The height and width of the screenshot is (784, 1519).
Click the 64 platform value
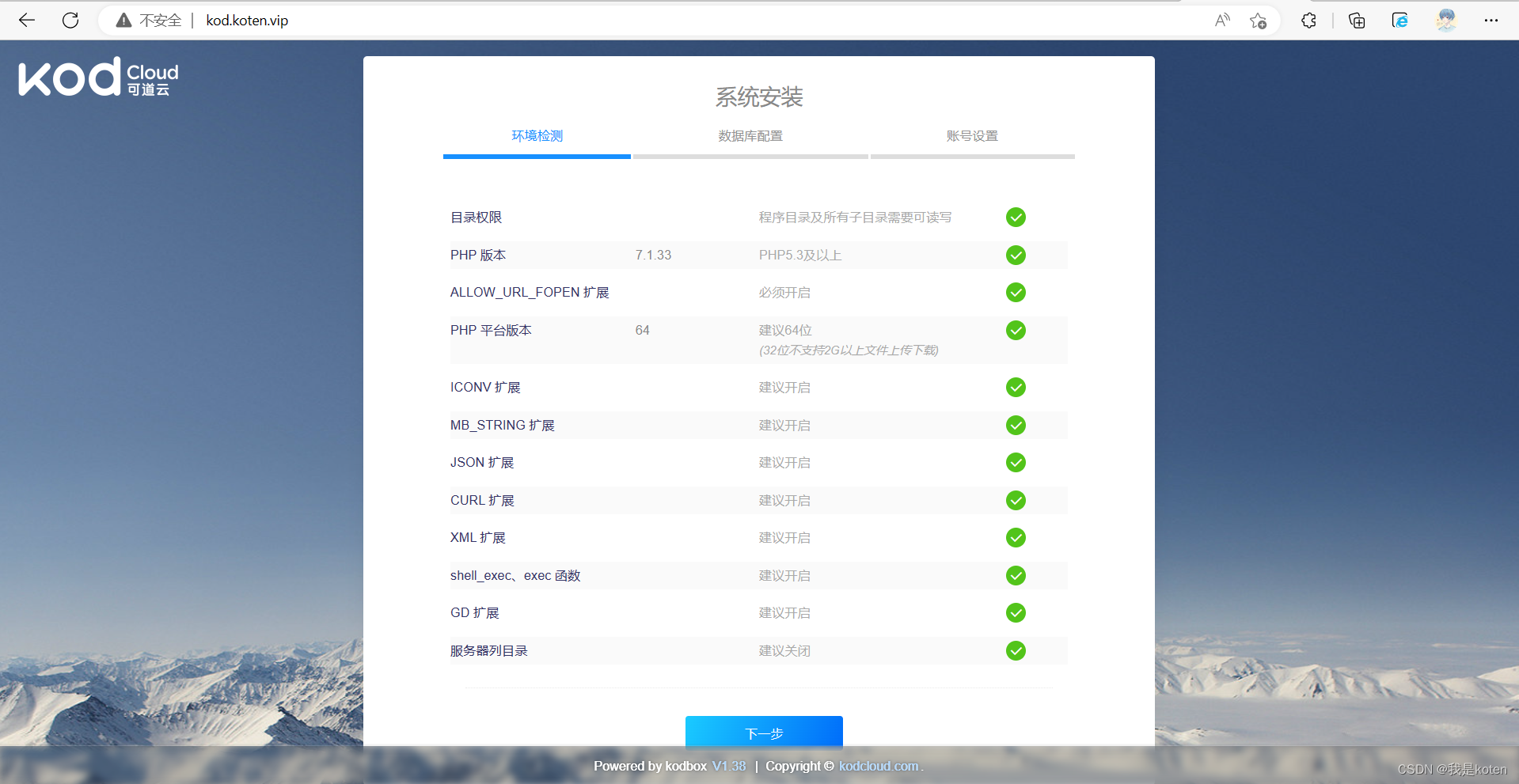click(642, 331)
